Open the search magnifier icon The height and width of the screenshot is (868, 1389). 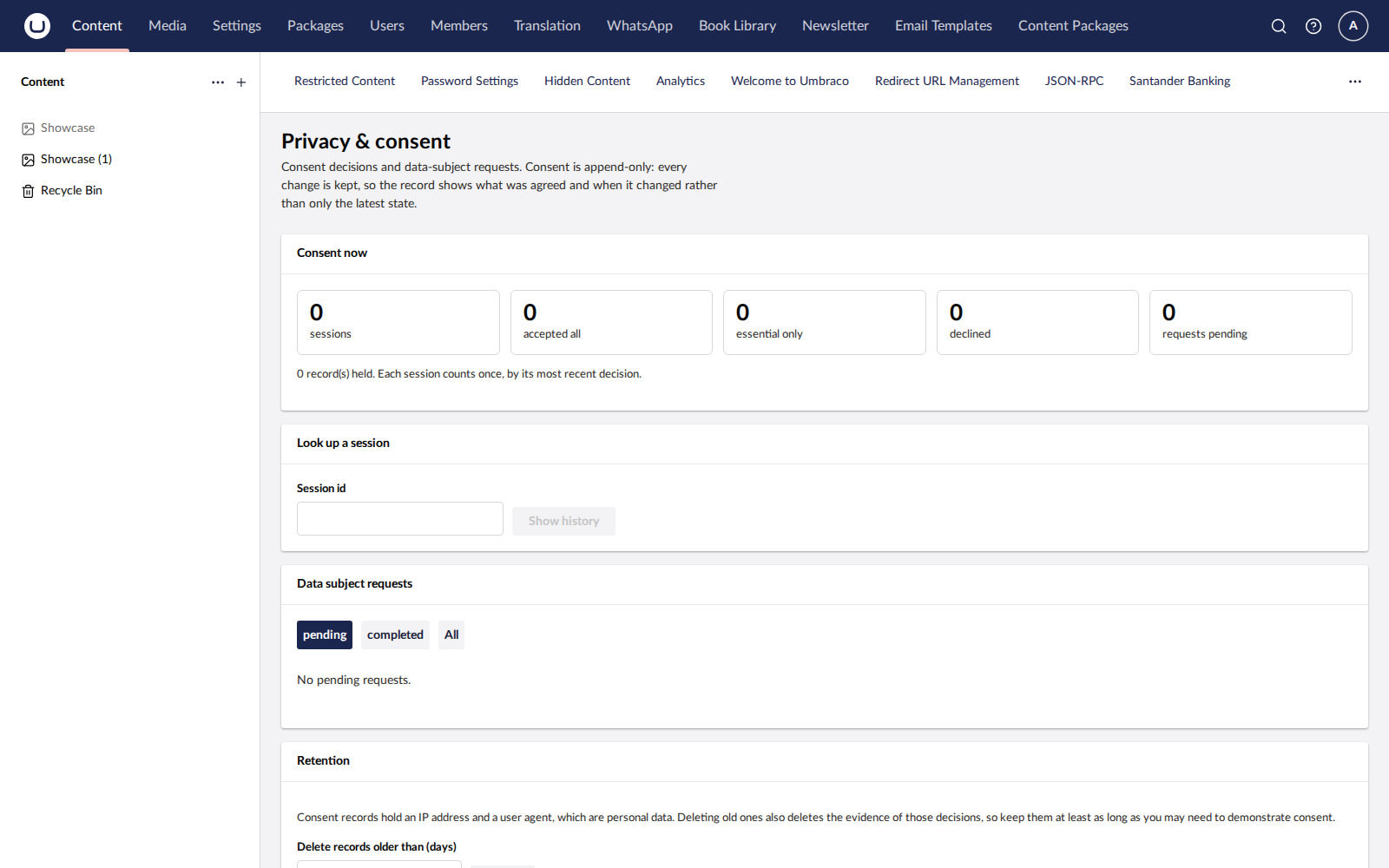tap(1279, 26)
